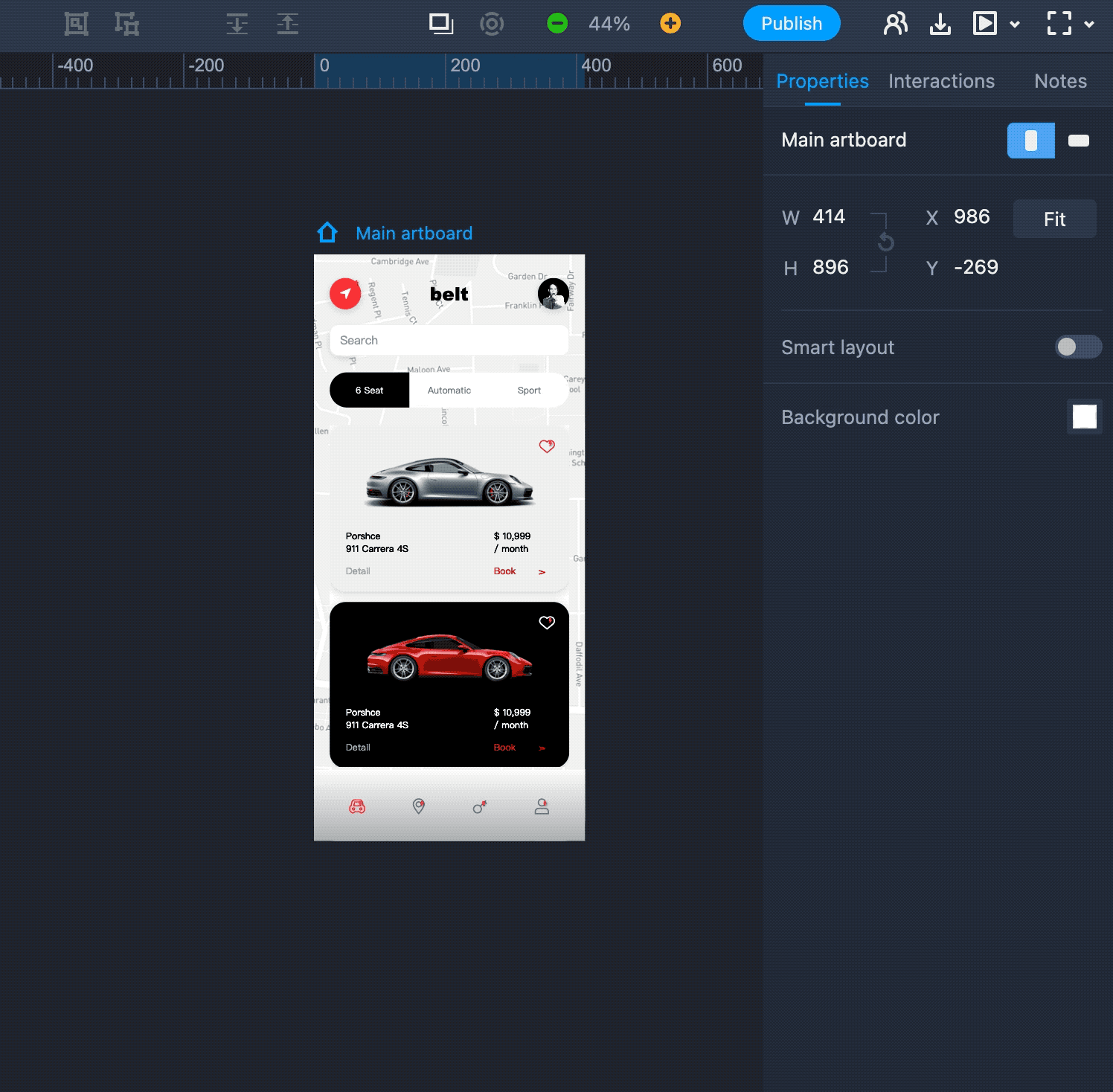Select portrait artboard orientation
1113x1092 pixels.
coord(1031,141)
